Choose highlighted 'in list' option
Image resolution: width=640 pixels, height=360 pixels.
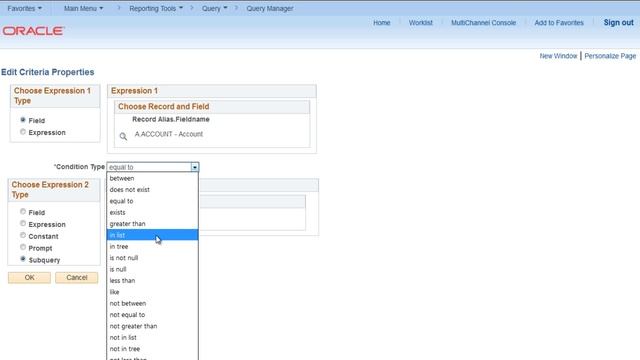[153, 235]
